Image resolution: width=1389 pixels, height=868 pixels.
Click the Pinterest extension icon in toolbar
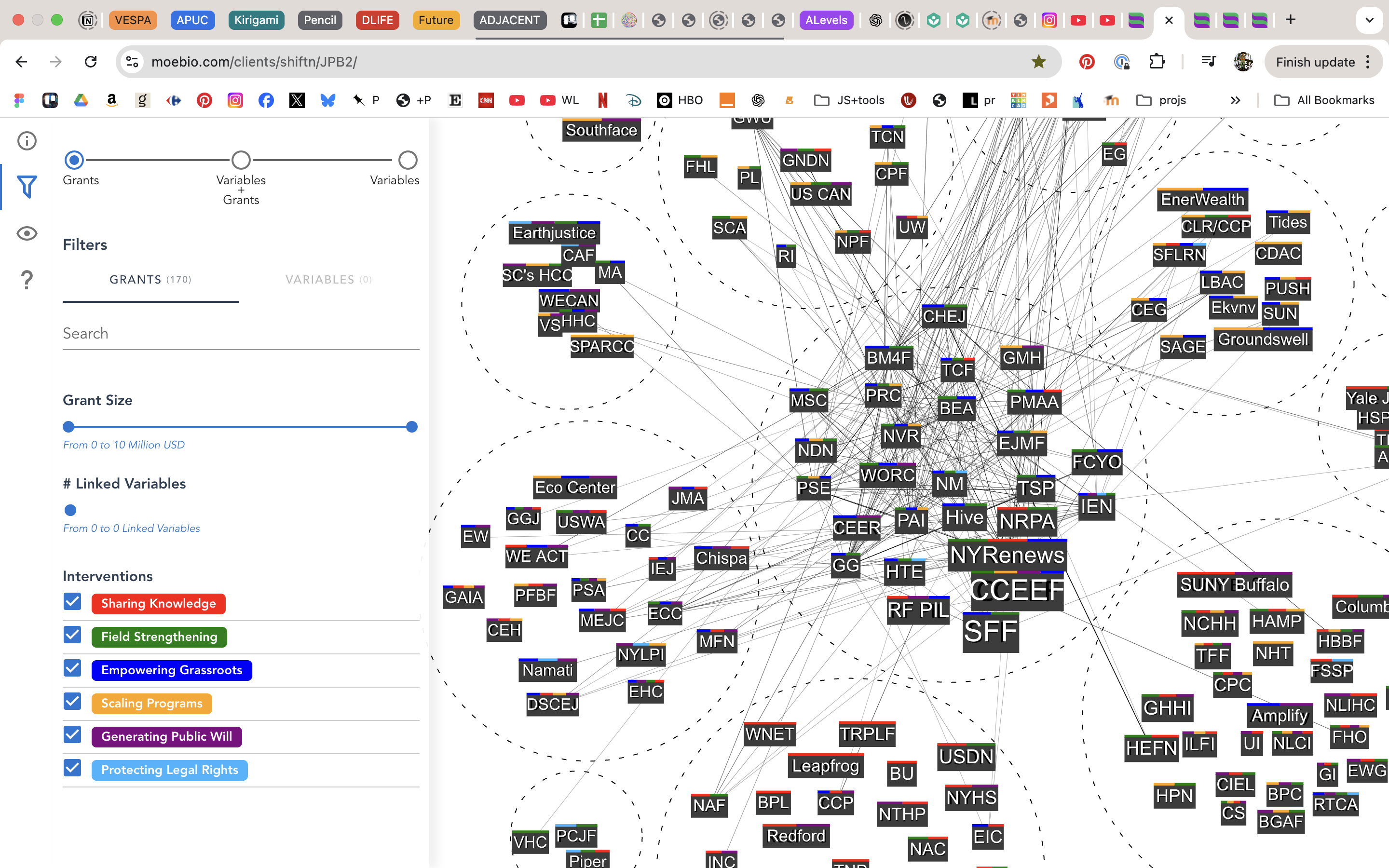(x=1087, y=61)
